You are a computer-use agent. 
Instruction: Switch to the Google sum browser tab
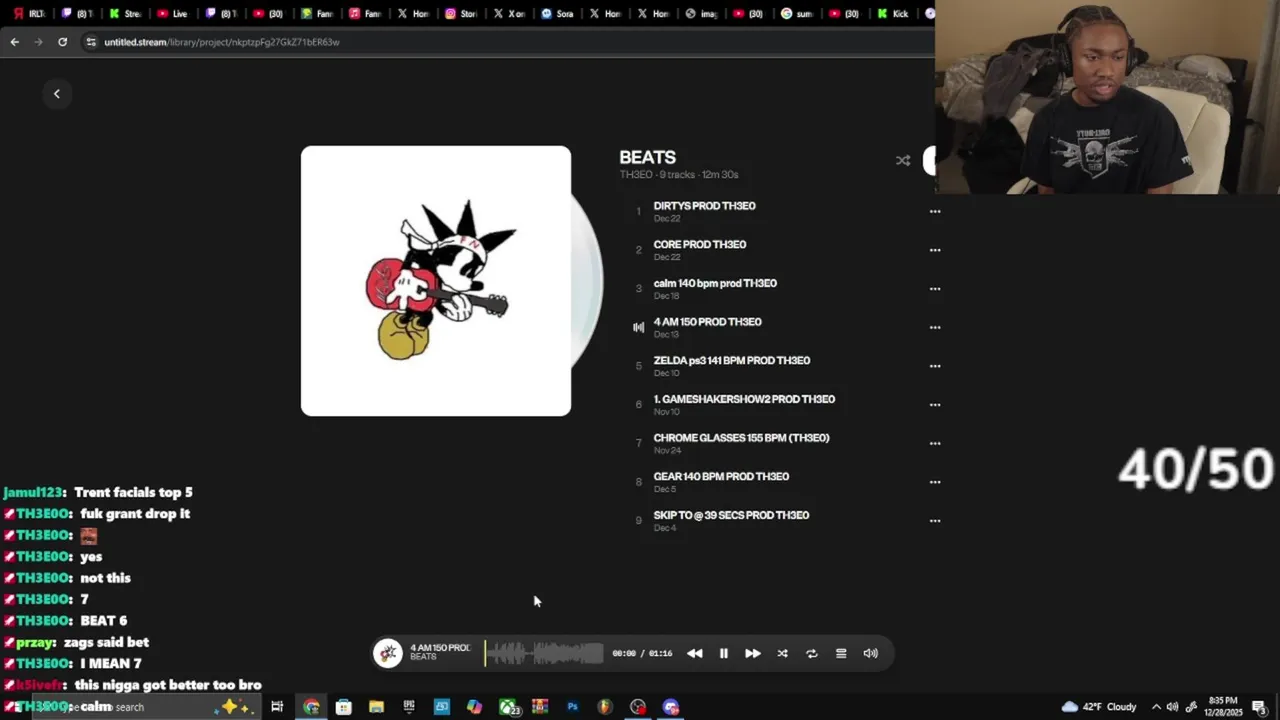point(798,14)
